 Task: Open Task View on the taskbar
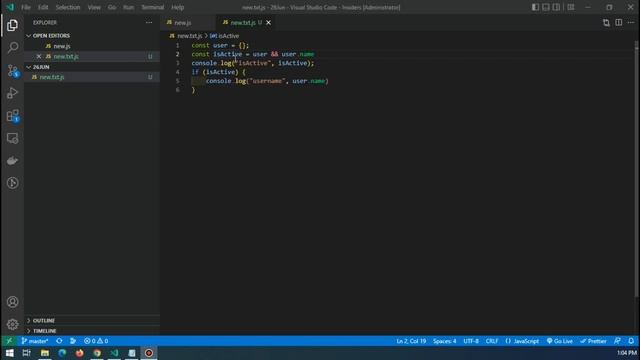click(27, 353)
